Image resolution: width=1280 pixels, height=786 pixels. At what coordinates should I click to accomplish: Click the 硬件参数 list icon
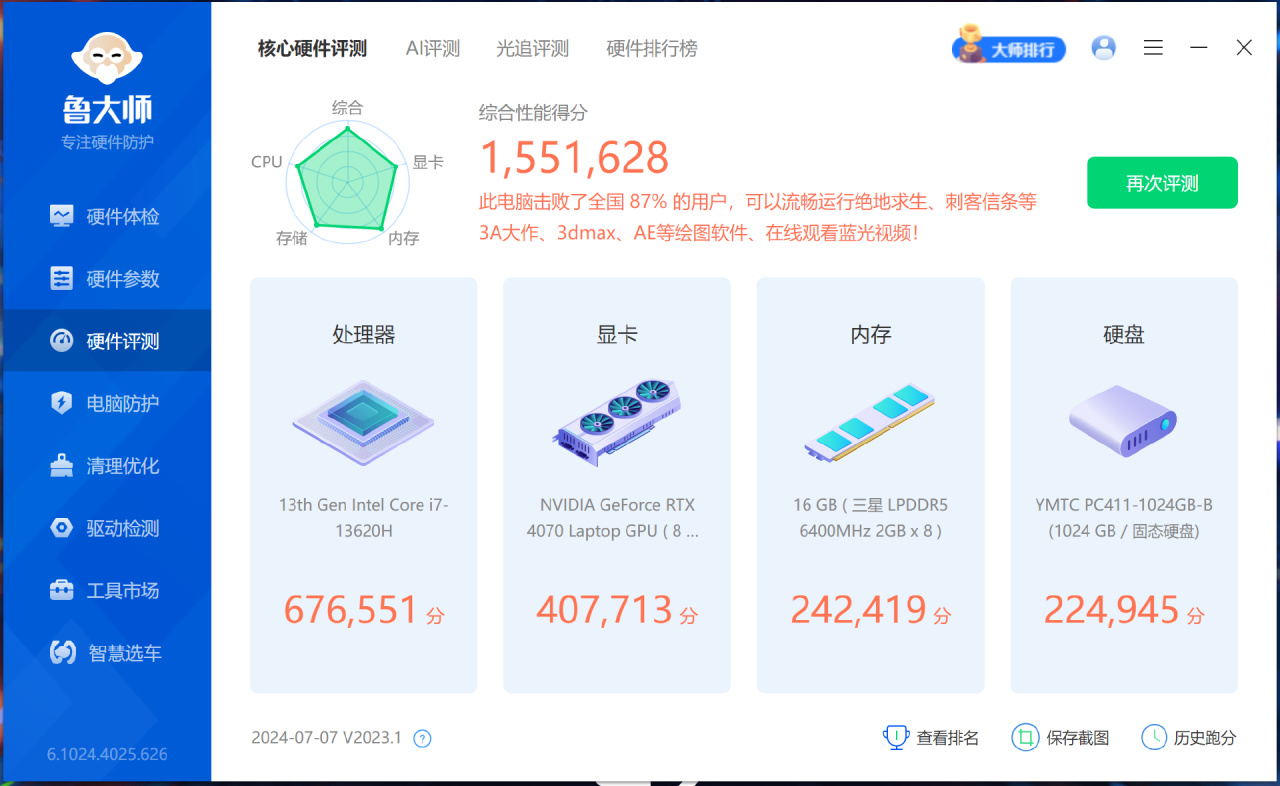click(x=62, y=278)
